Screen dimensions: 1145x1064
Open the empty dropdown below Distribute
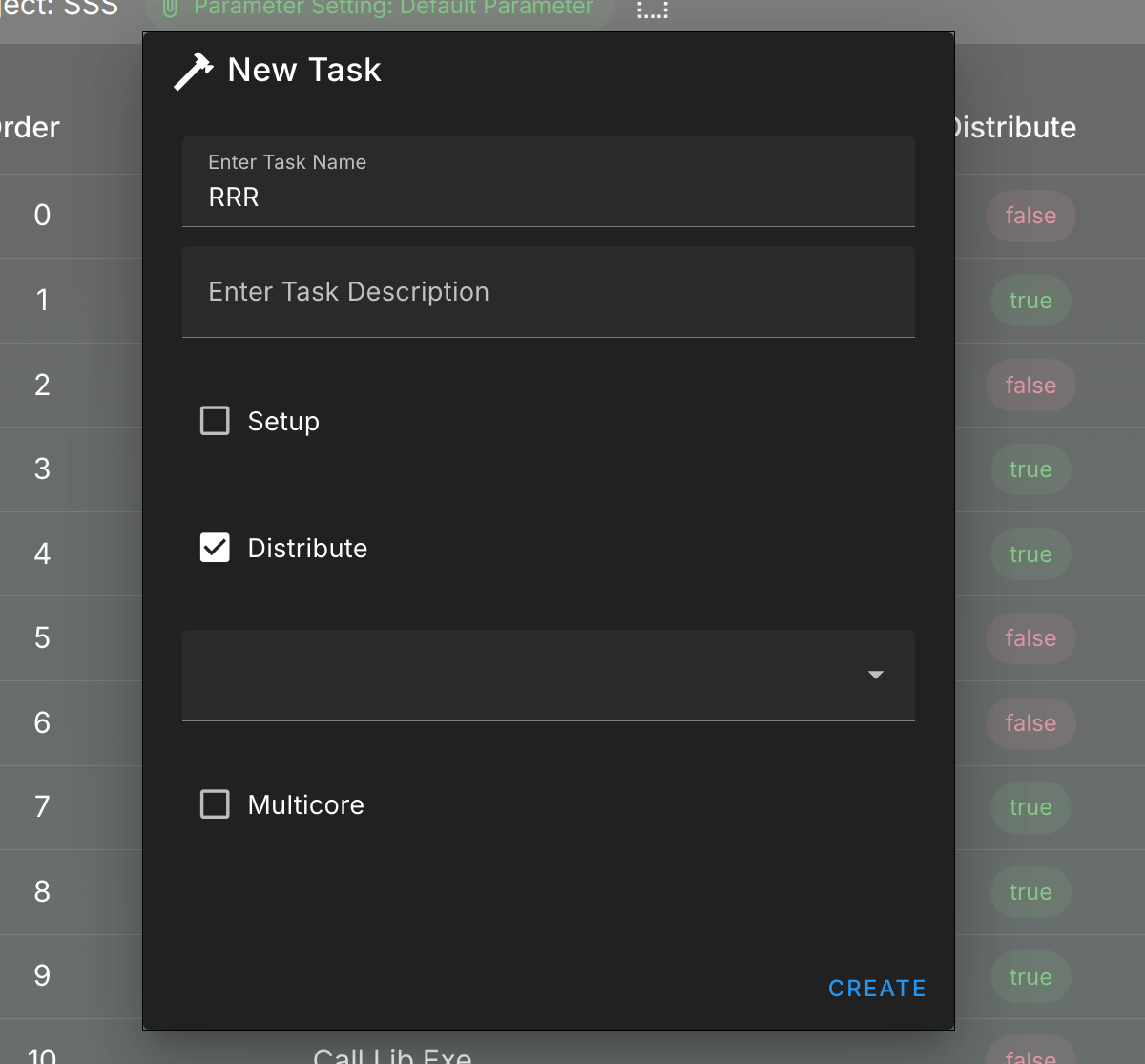[x=549, y=676]
